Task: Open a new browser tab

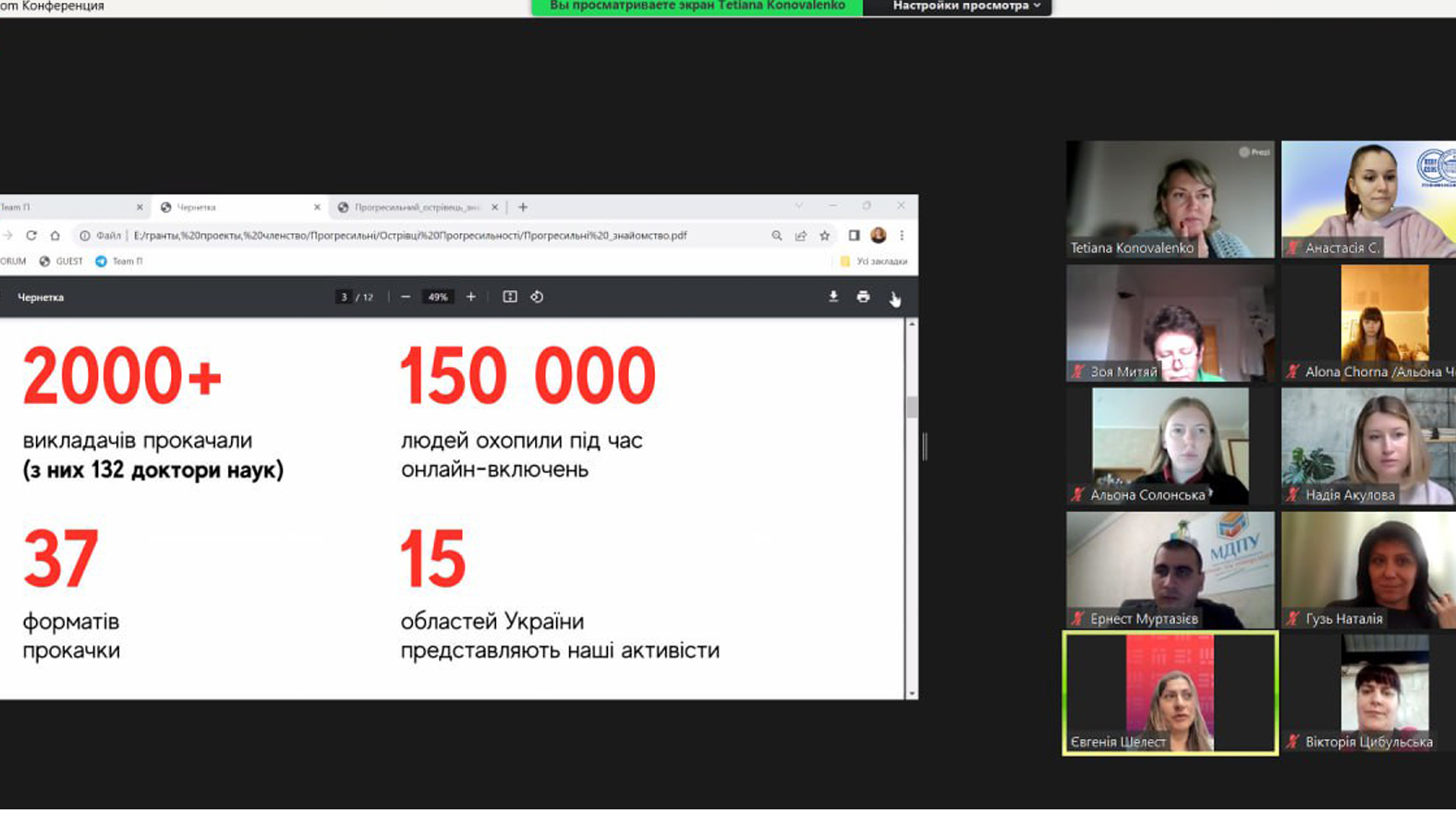Action: 523,207
